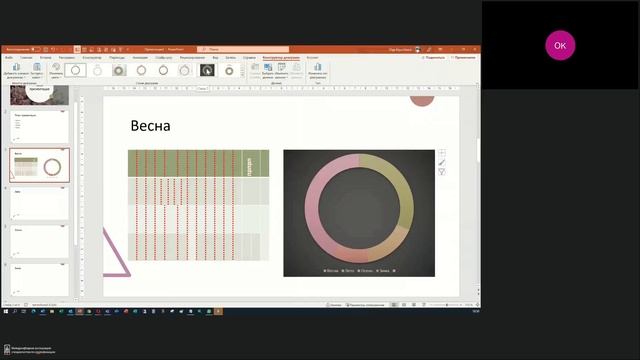
Task: Switch to the Вставка ribbon tab
Action: pyautogui.click(x=45, y=58)
